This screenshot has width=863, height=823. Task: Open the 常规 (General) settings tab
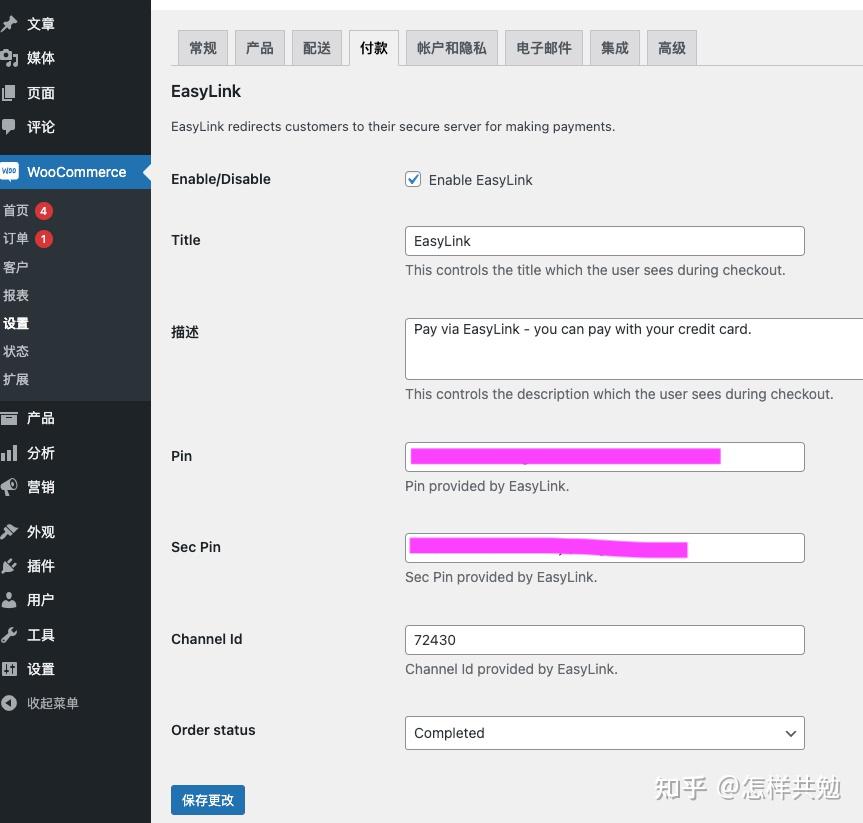coord(203,47)
